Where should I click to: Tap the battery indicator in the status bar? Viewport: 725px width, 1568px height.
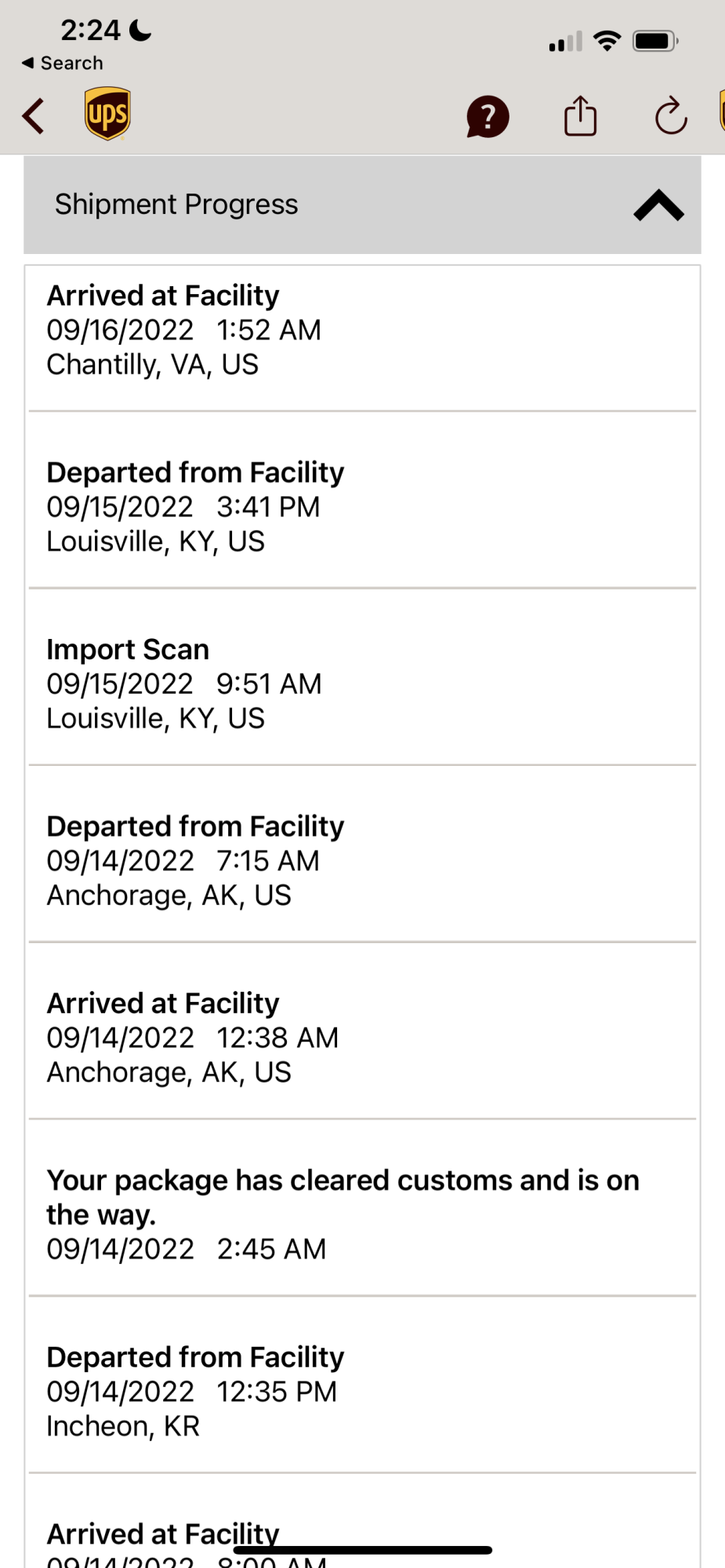tap(655, 41)
